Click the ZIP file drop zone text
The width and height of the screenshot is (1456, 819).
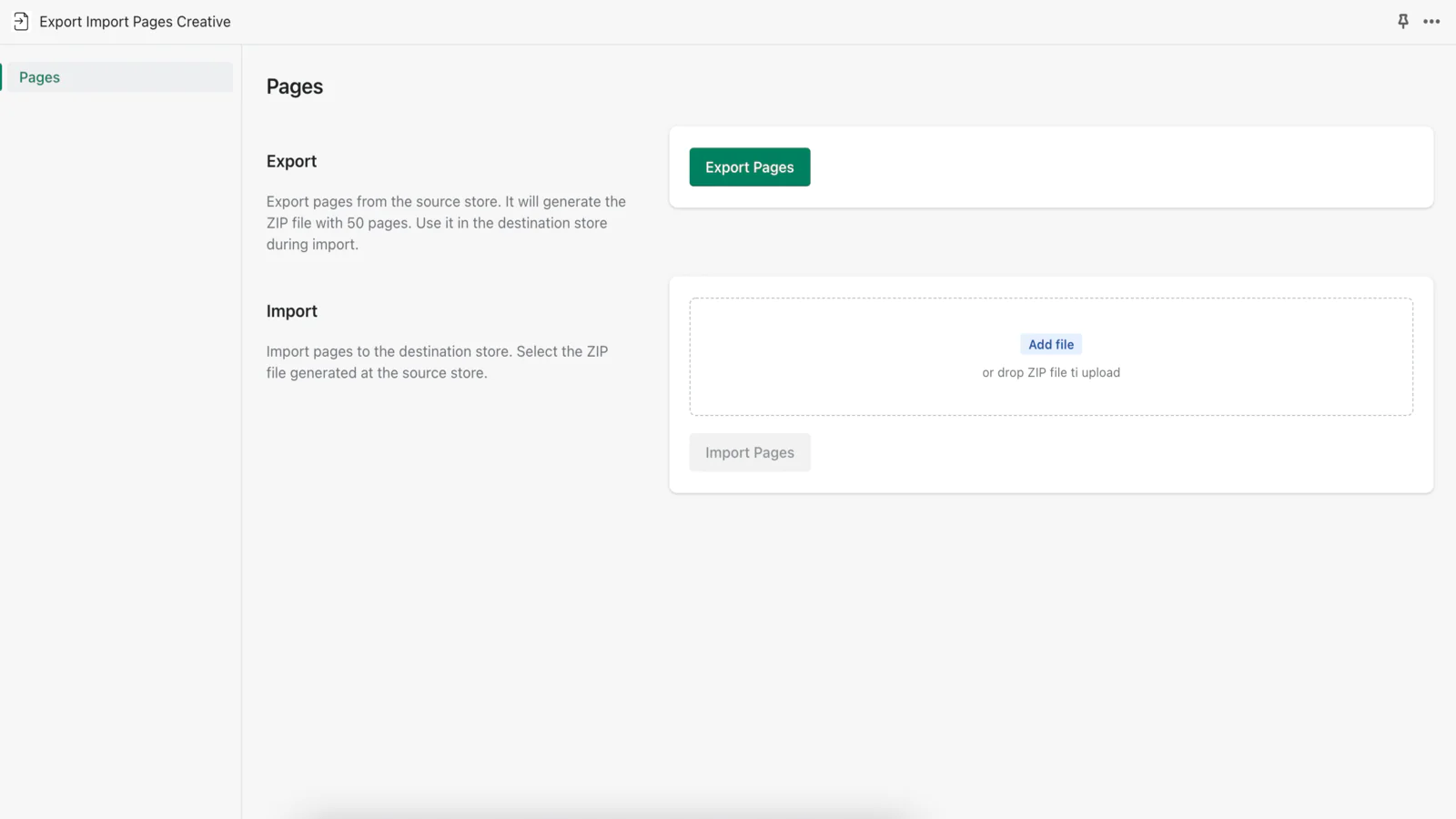(x=1051, y=372)
